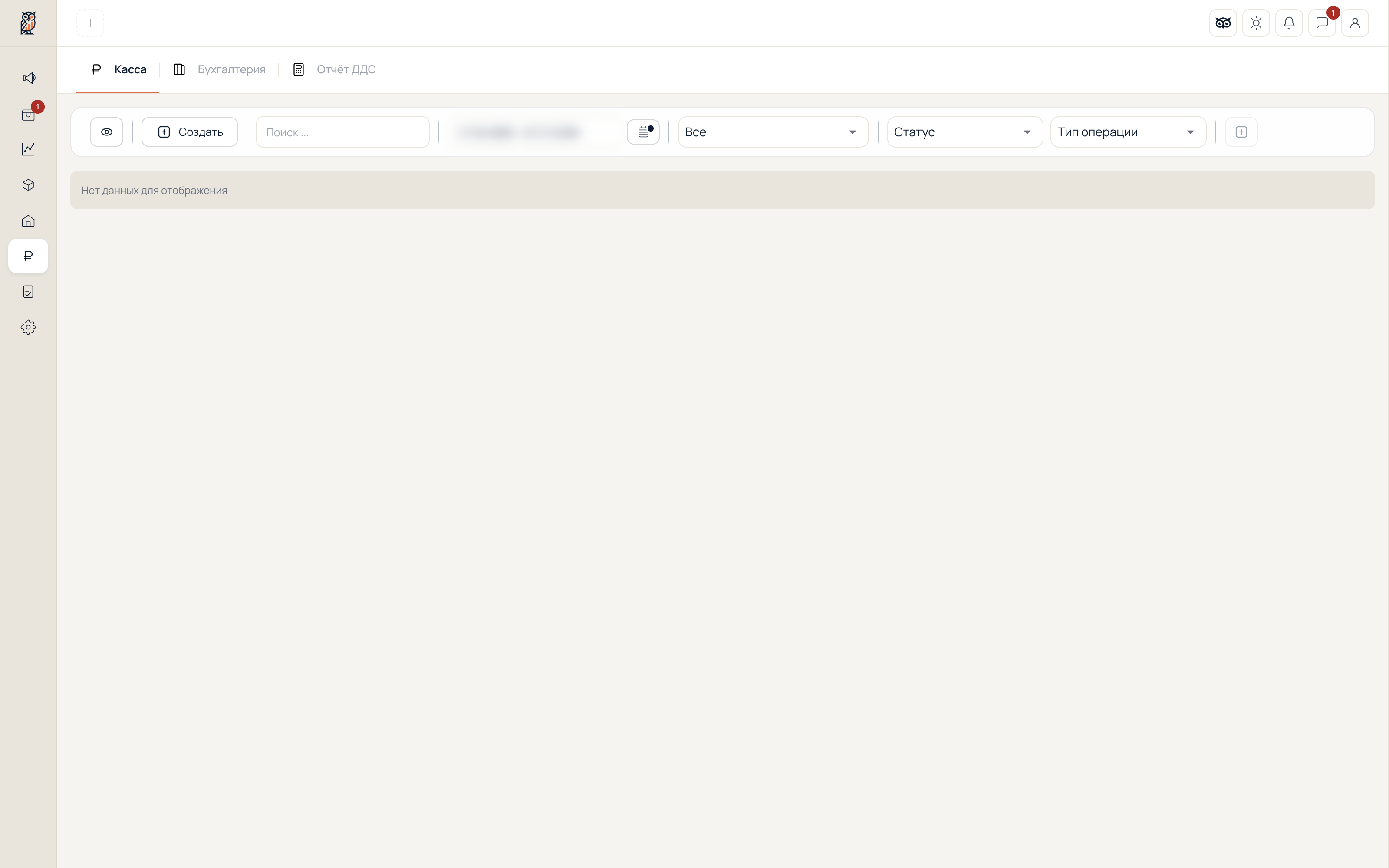Open the notifications bell

(1289, 23)
